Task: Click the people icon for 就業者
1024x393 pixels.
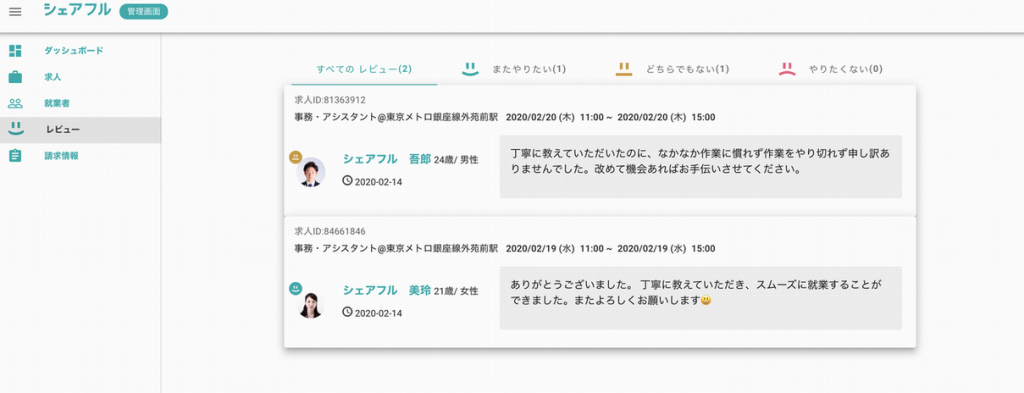Action: coord(15,103)
